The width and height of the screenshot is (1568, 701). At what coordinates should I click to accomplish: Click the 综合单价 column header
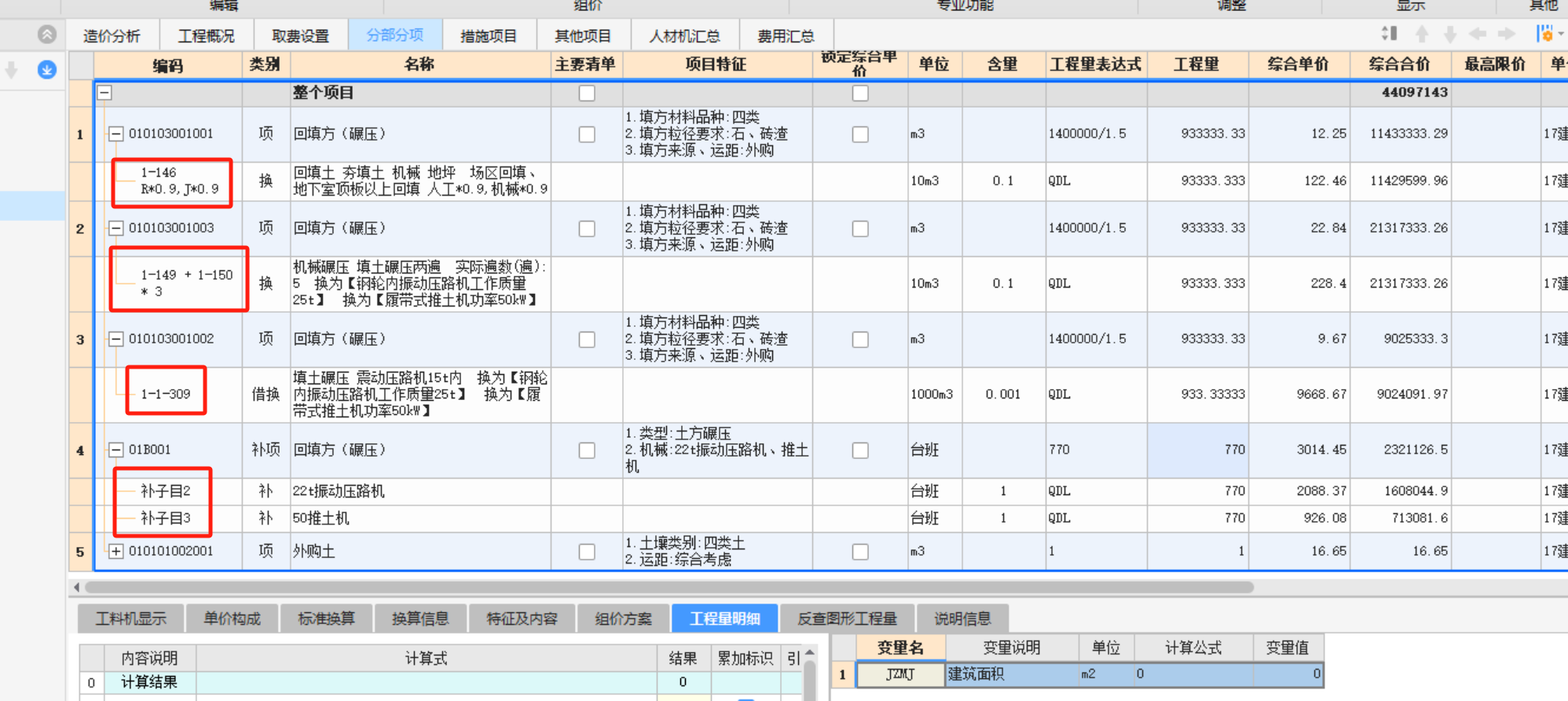click(1299, 65)
